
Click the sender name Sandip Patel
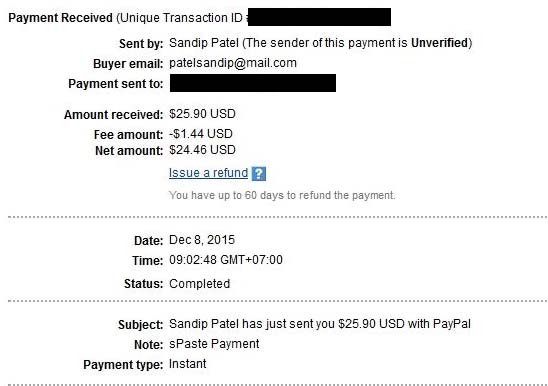pyautogui.click(x=204, y=43)
